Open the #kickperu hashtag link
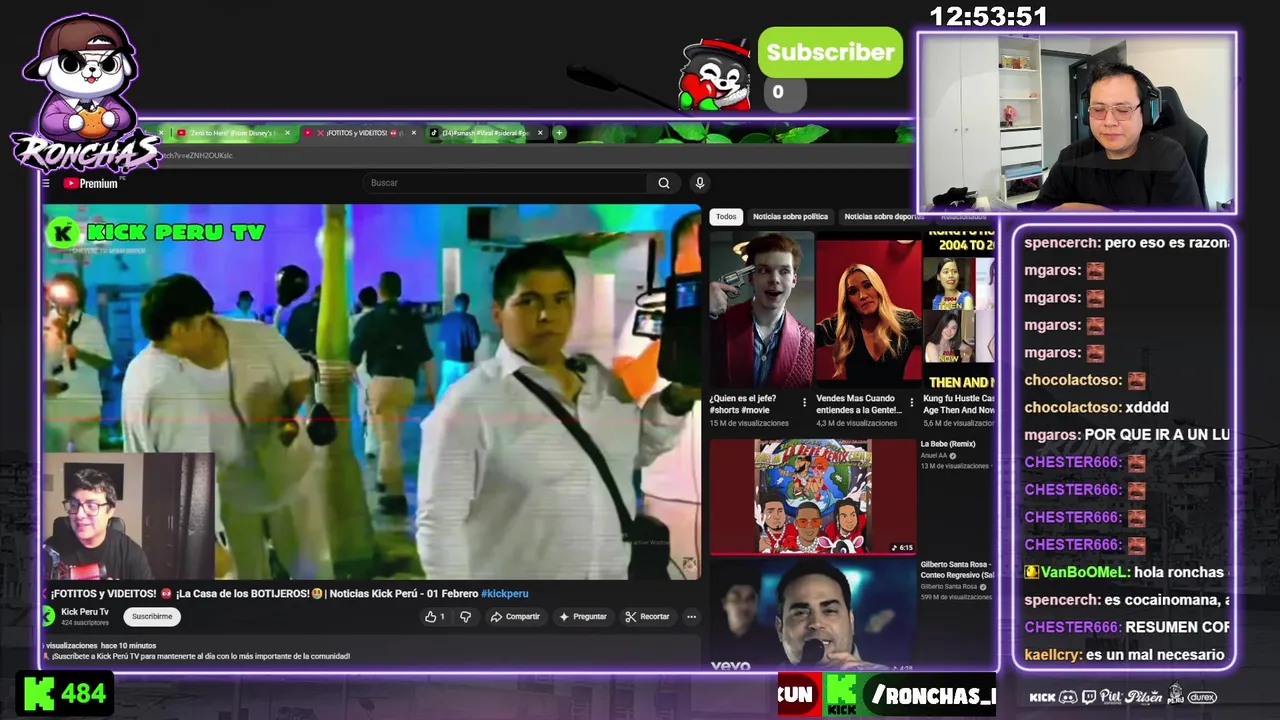Image resolution: width=1280 pixels, height=720 pixels. pyautogui.click(x=505, y=593)
